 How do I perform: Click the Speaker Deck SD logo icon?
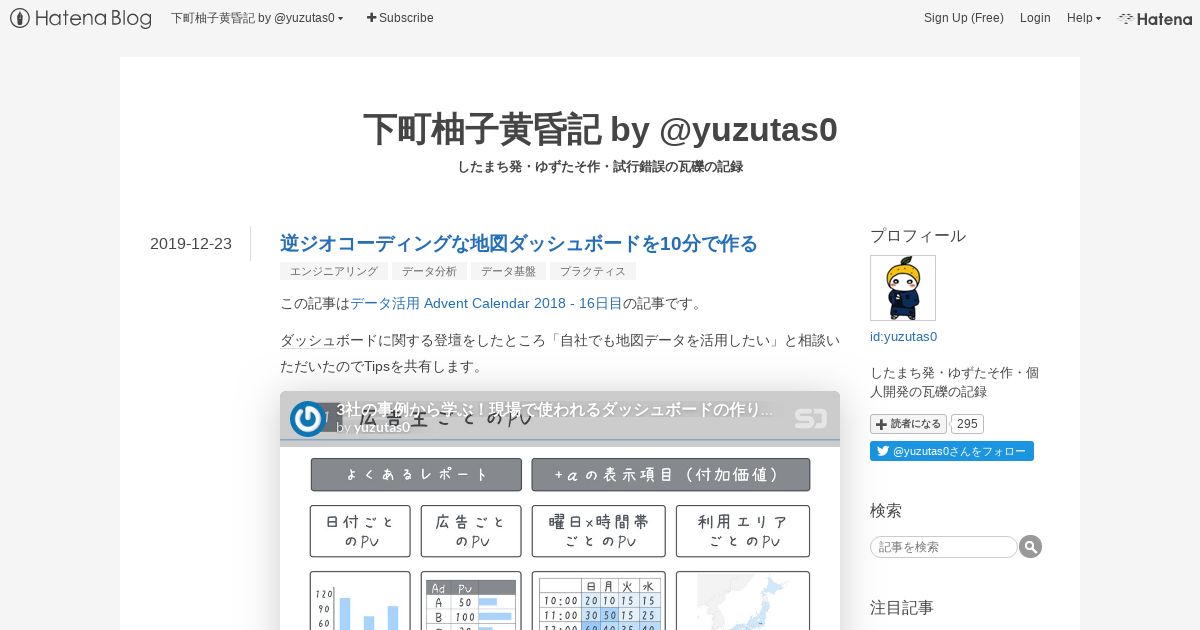[811, 418]
